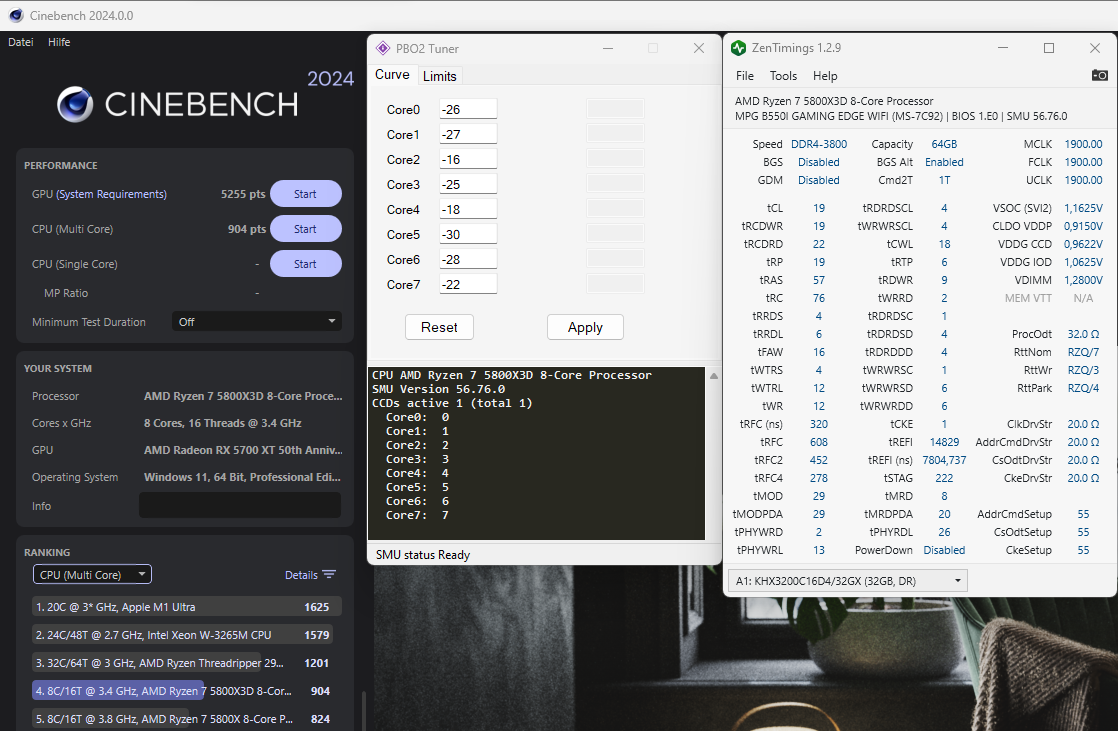The height and width of the screenshot is (731, 1118).
Task: Open the Hilfe menu in Cinebench
Action: click(59, 42)
